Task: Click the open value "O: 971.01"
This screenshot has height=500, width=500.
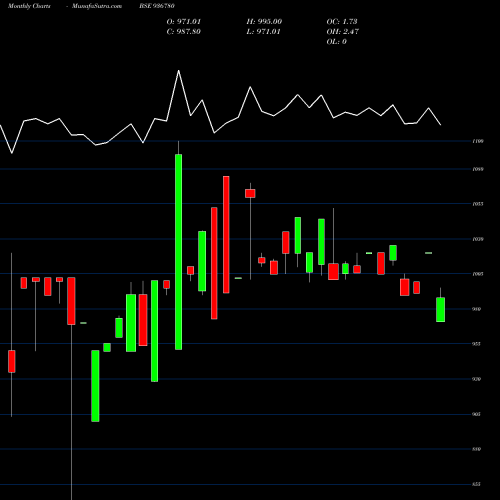Action: point(184,22)
